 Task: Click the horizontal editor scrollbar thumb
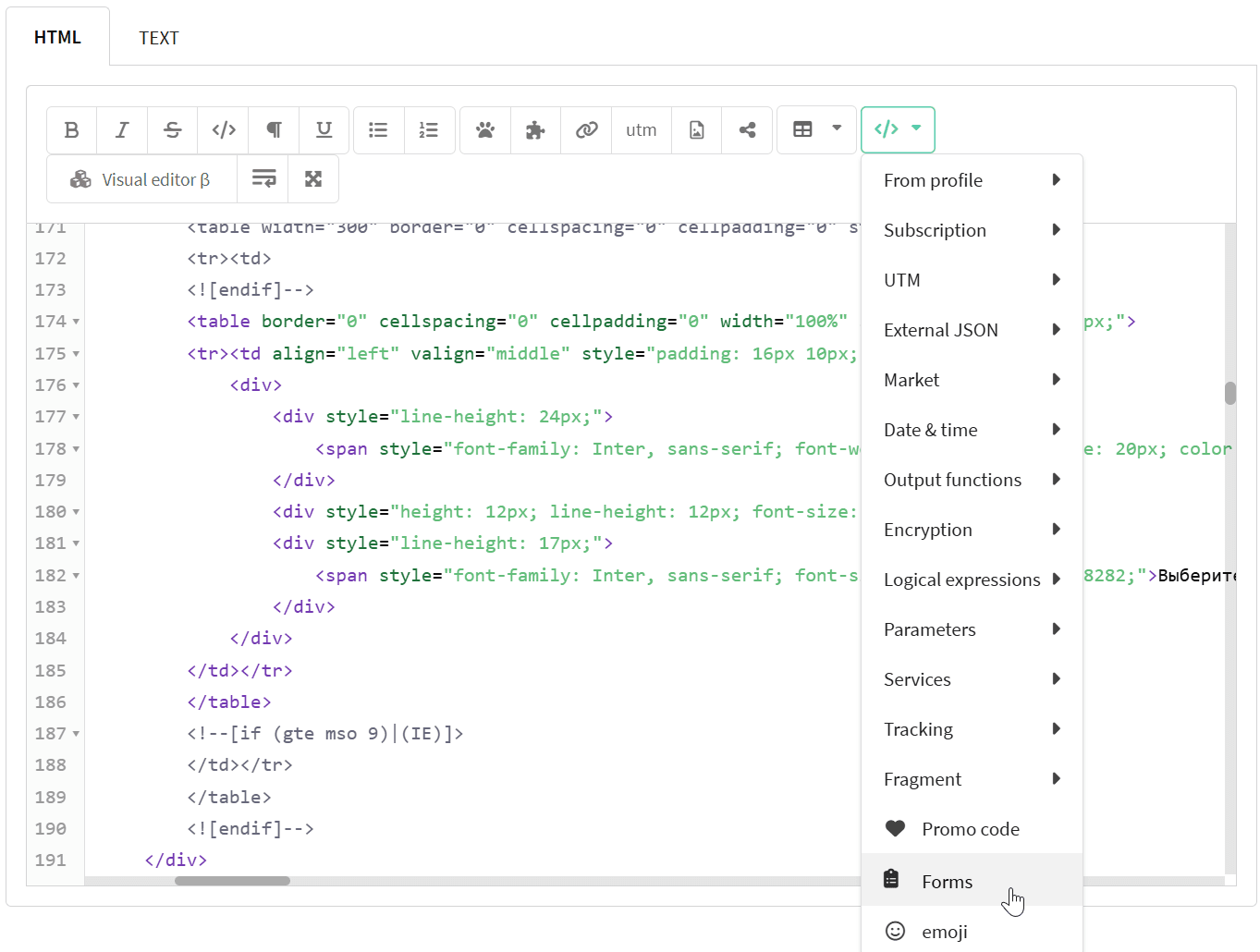(x=232, y=881)
